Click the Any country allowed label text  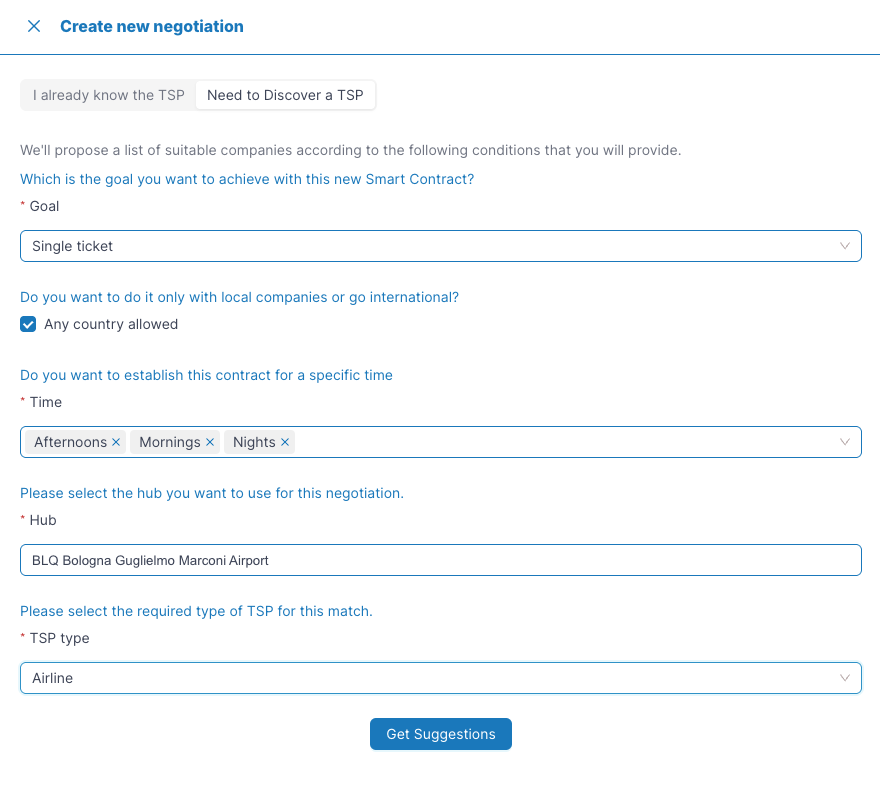click(x=111, y=324)
